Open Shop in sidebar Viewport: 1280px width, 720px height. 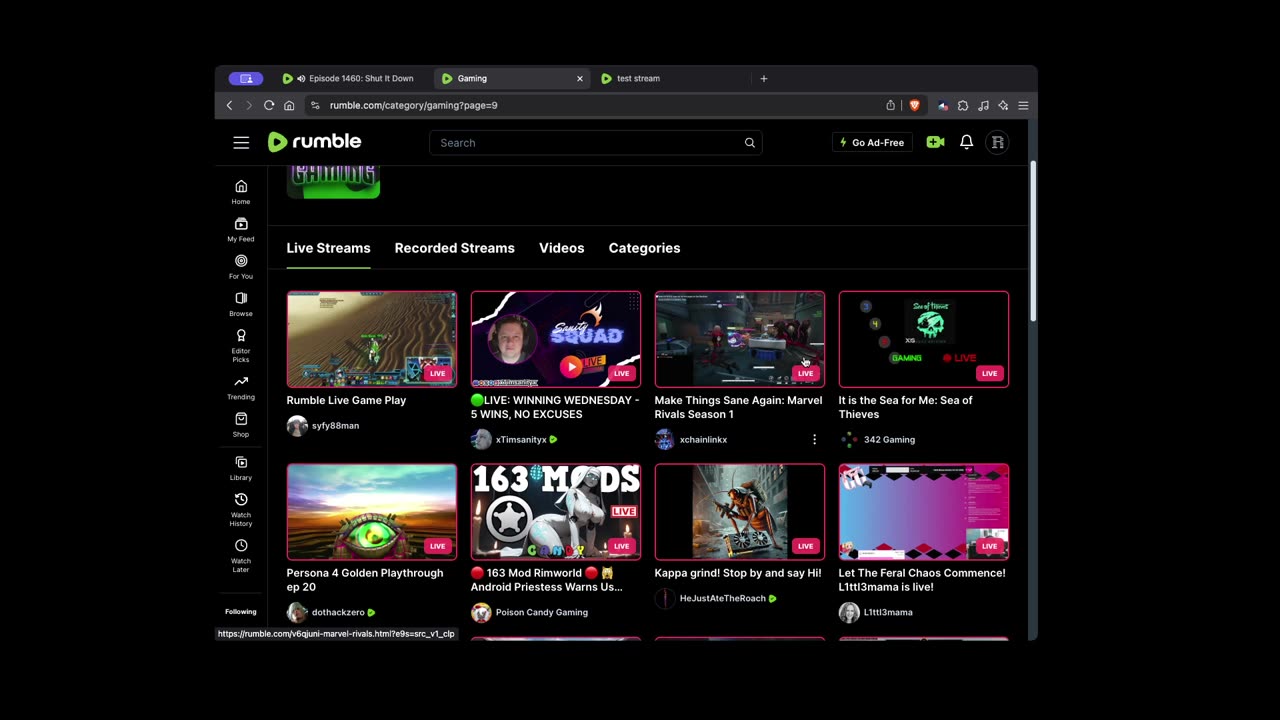(241, 425)
